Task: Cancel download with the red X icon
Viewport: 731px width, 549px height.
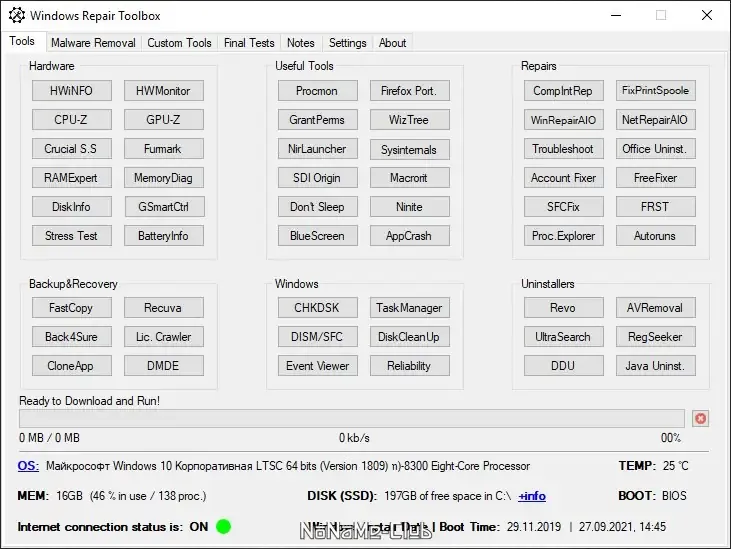Action: pyautogui.click(x=700, y=419)
